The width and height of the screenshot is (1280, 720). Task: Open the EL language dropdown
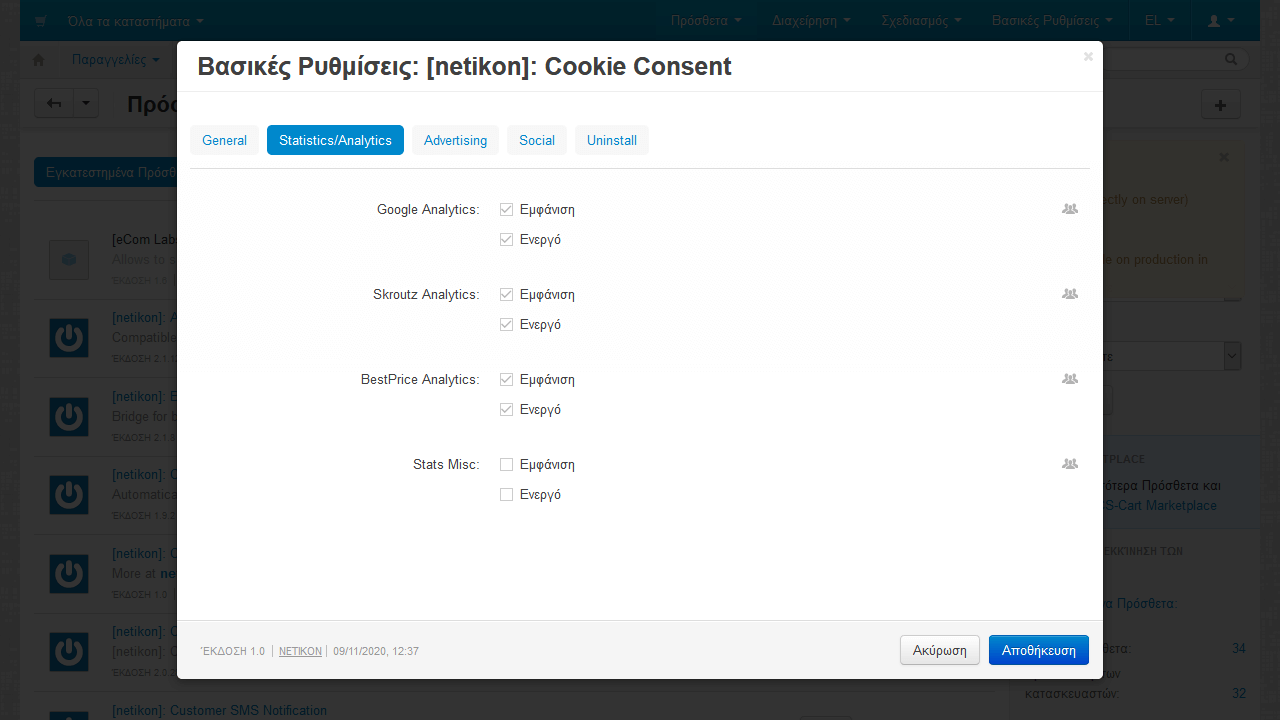coord(1160,20)
